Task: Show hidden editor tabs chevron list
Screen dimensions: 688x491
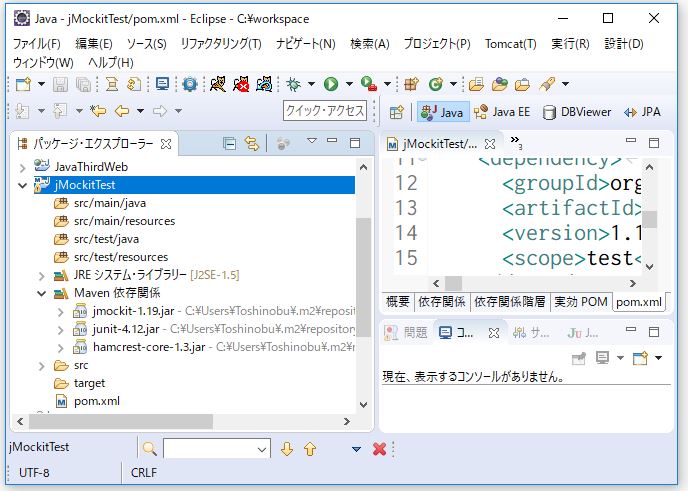Action: point(516,142)
